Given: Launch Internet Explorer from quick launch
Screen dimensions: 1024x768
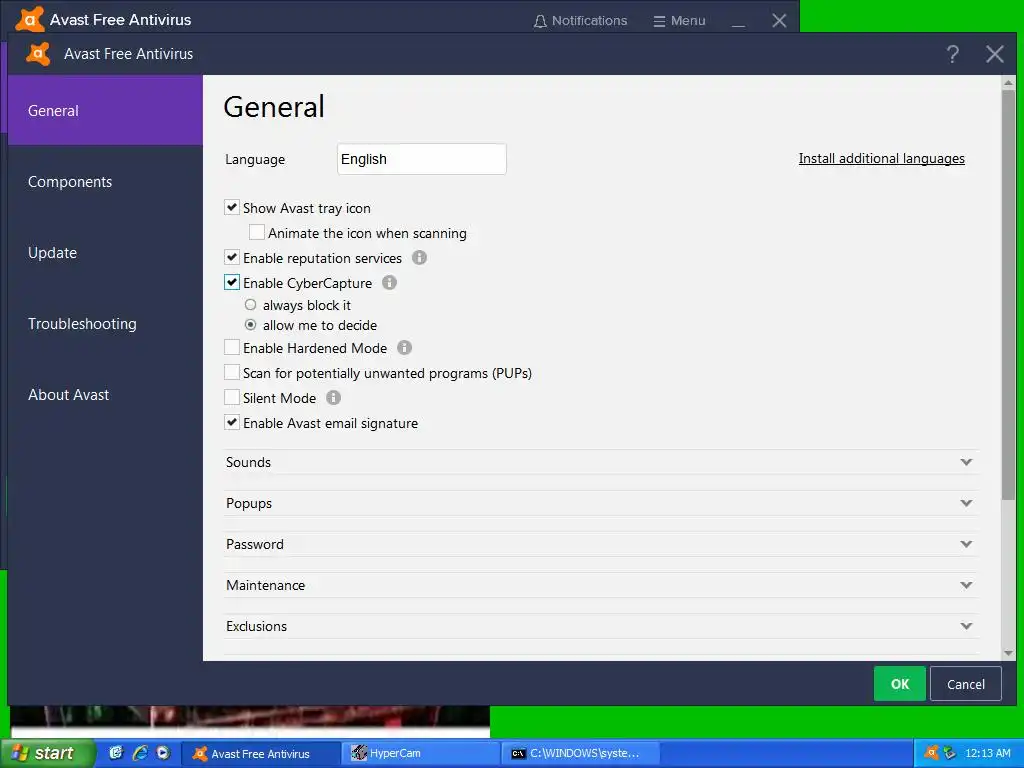Looking at the screenshot, I should pos(140,753).
